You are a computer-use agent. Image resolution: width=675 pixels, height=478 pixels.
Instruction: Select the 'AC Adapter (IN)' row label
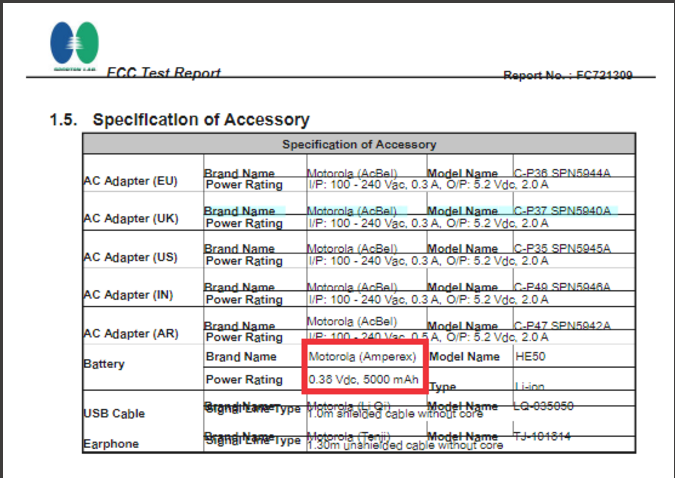(x=128, y=295)
